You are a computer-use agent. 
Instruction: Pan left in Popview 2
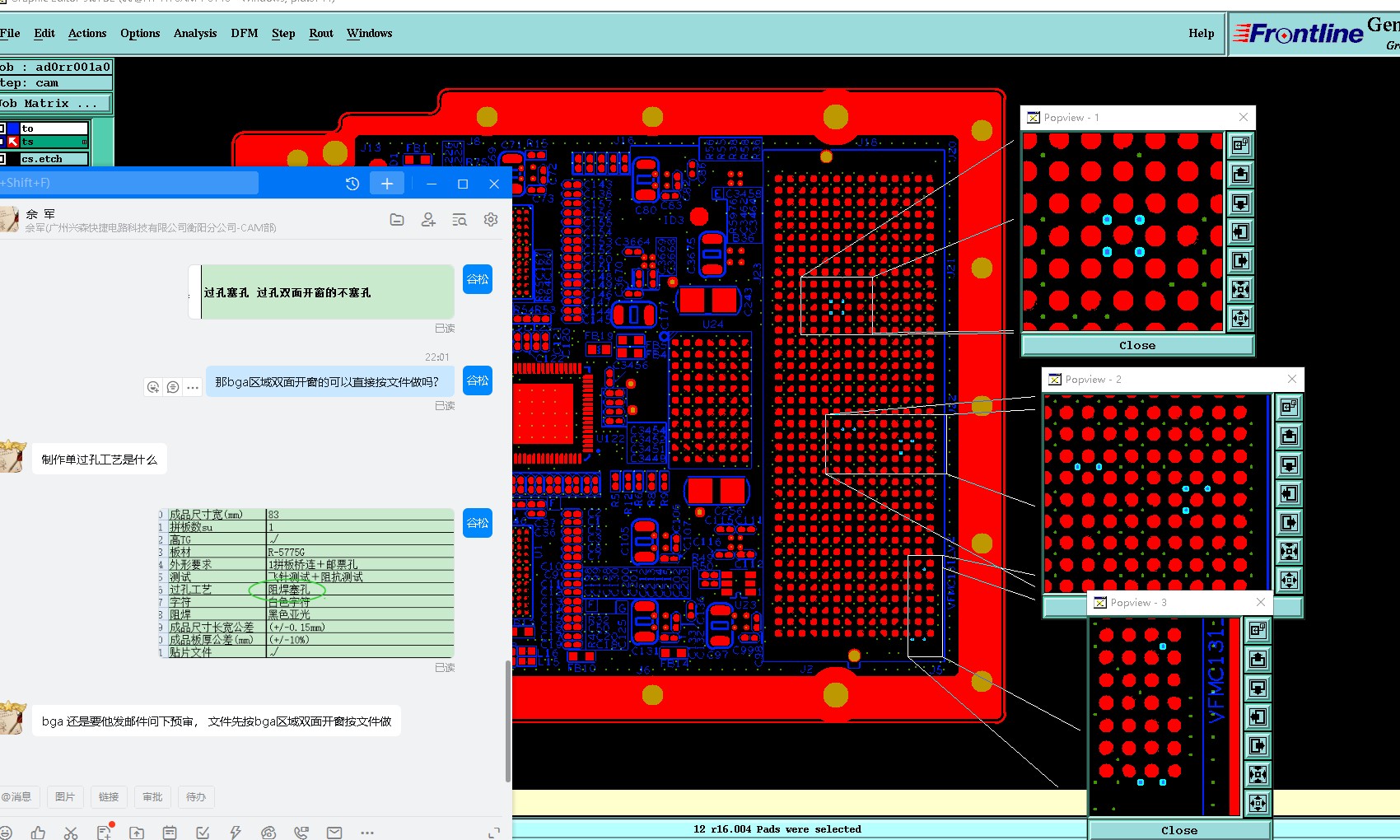[x=1289, y=493]
